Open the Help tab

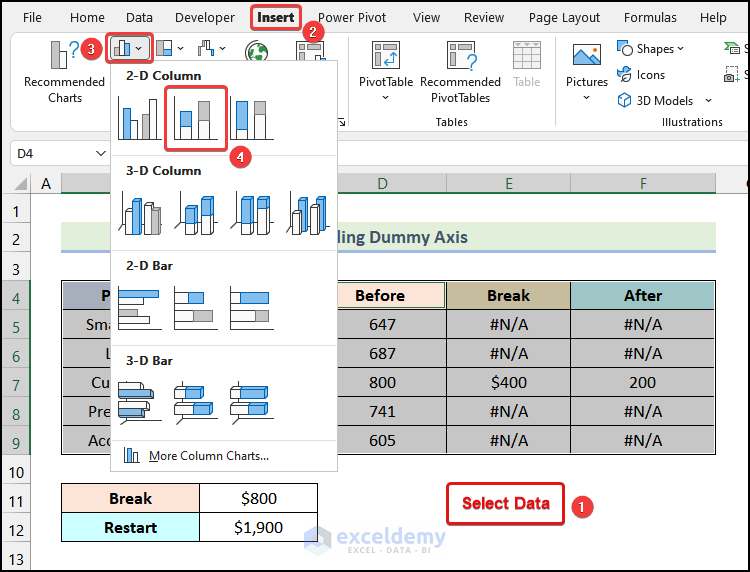tap(713, 18)
